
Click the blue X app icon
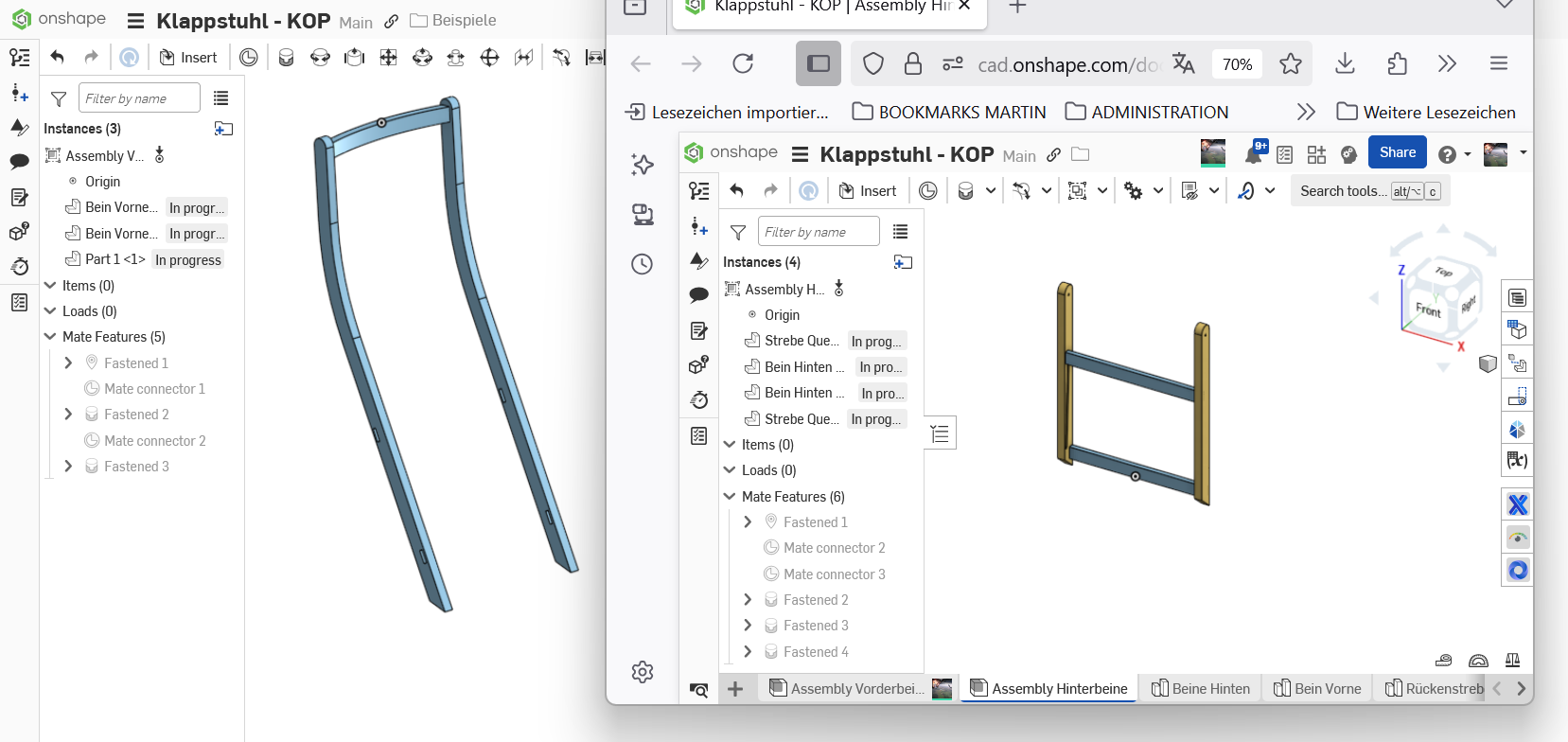pyautogui.click(x=1518, y=505)
